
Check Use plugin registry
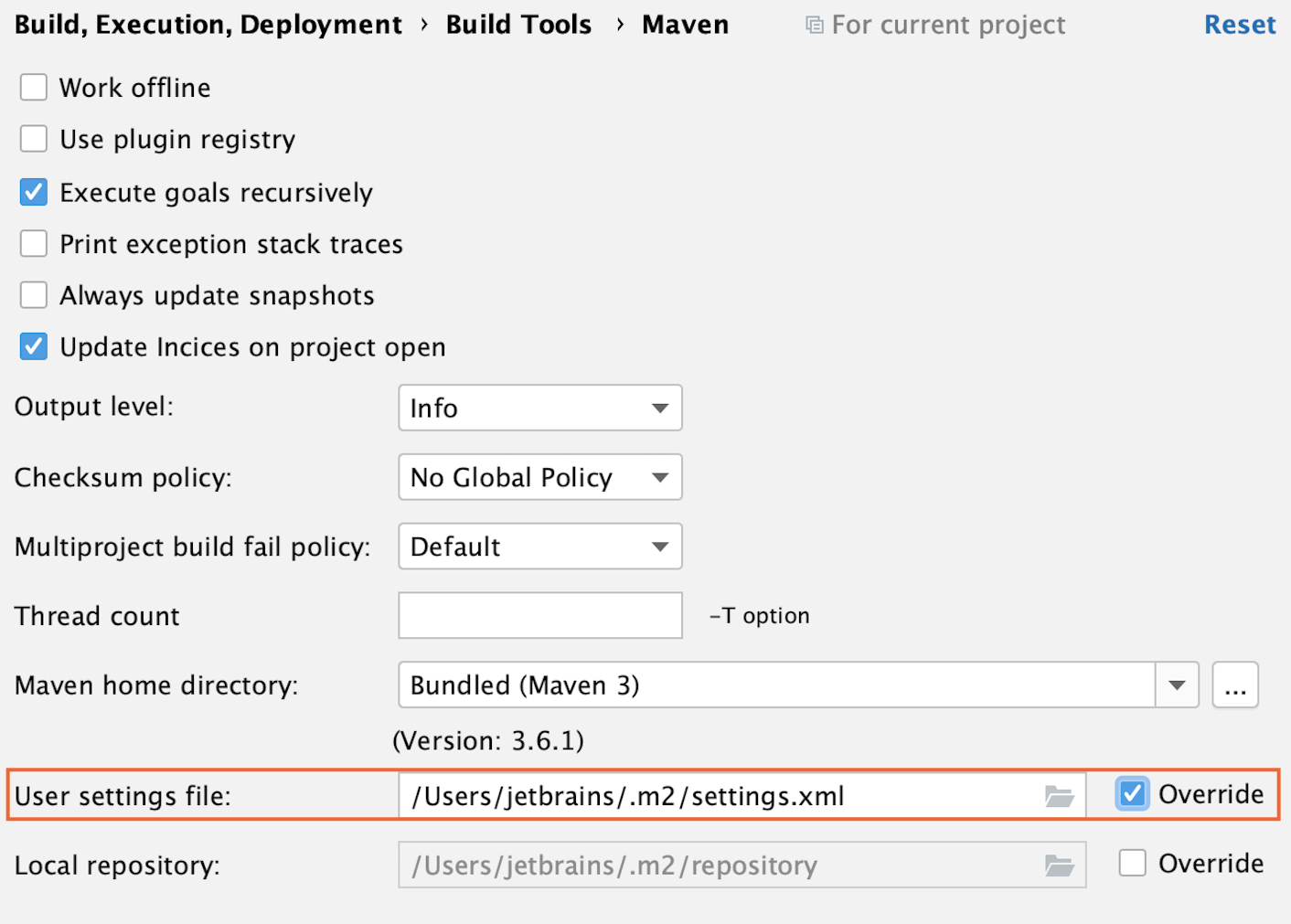pos(33,138)
